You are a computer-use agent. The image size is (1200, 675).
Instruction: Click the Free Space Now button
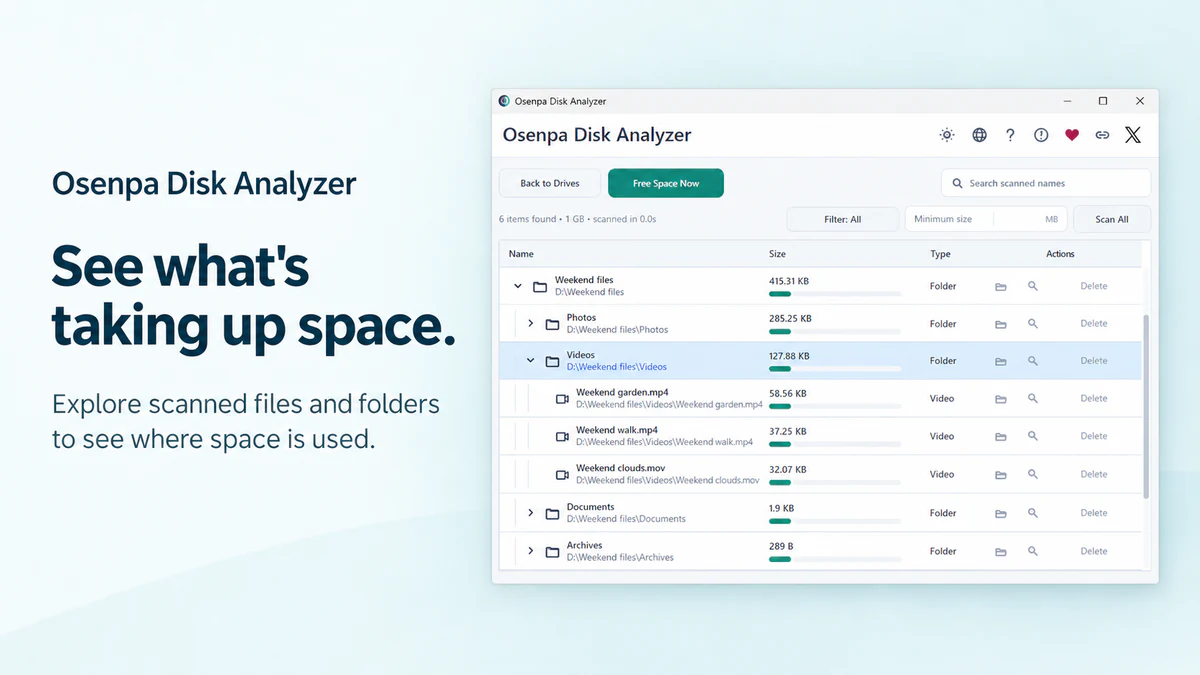[x=666, y=183]
